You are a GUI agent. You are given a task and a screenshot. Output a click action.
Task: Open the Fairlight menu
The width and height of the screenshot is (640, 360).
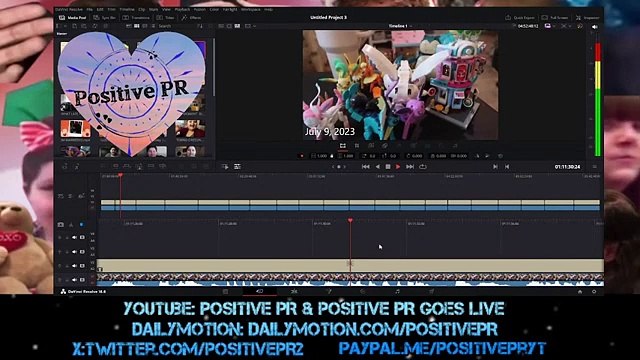pyautogui.click(x=230, y=9)
